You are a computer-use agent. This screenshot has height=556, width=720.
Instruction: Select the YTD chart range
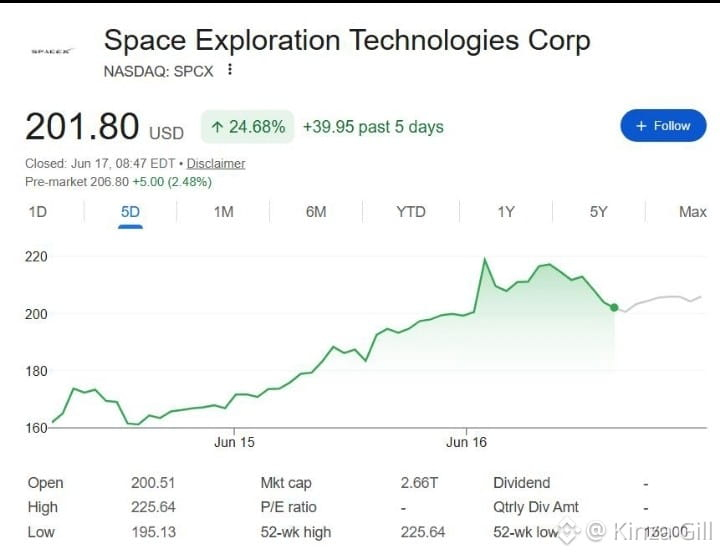411,212
